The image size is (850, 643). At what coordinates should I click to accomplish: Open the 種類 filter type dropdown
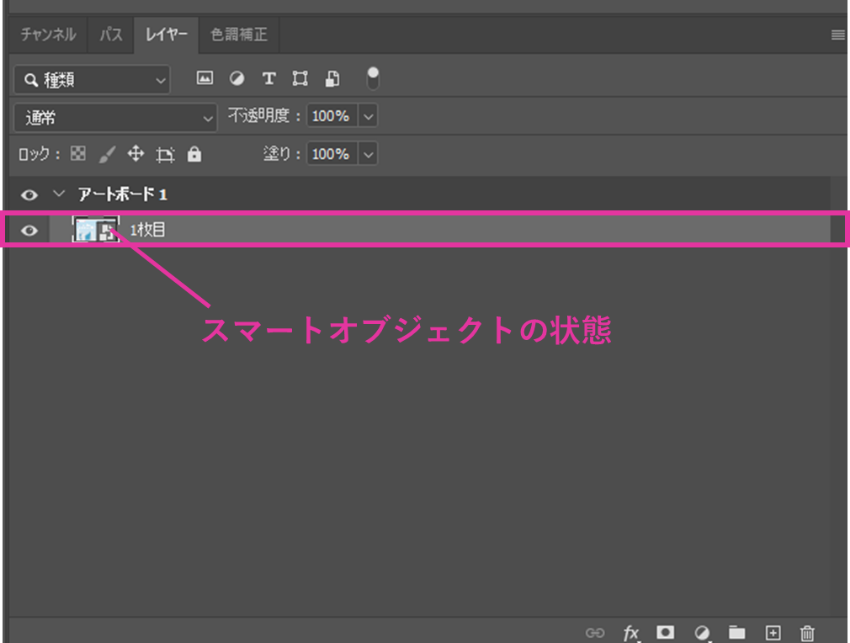point(92,80)
